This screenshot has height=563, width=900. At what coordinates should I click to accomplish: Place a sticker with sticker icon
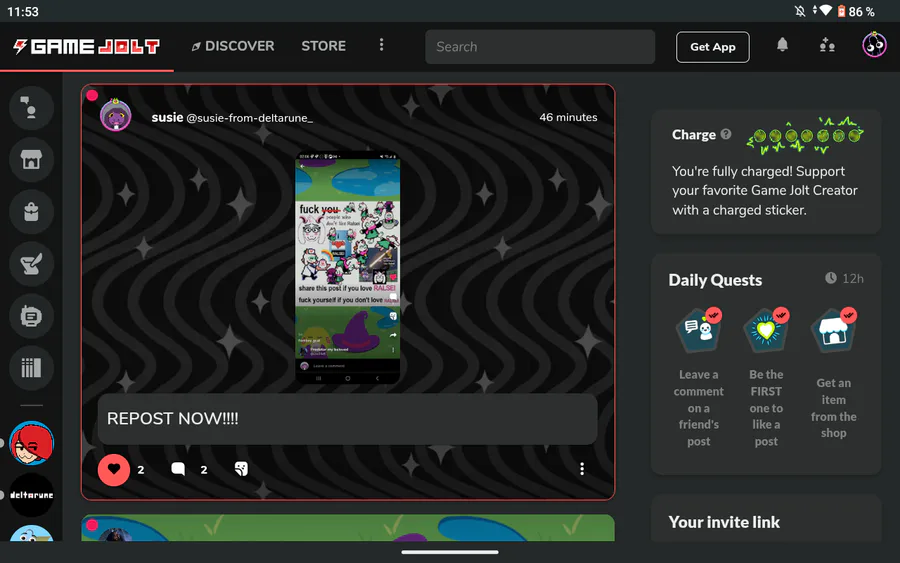[242, 469]
